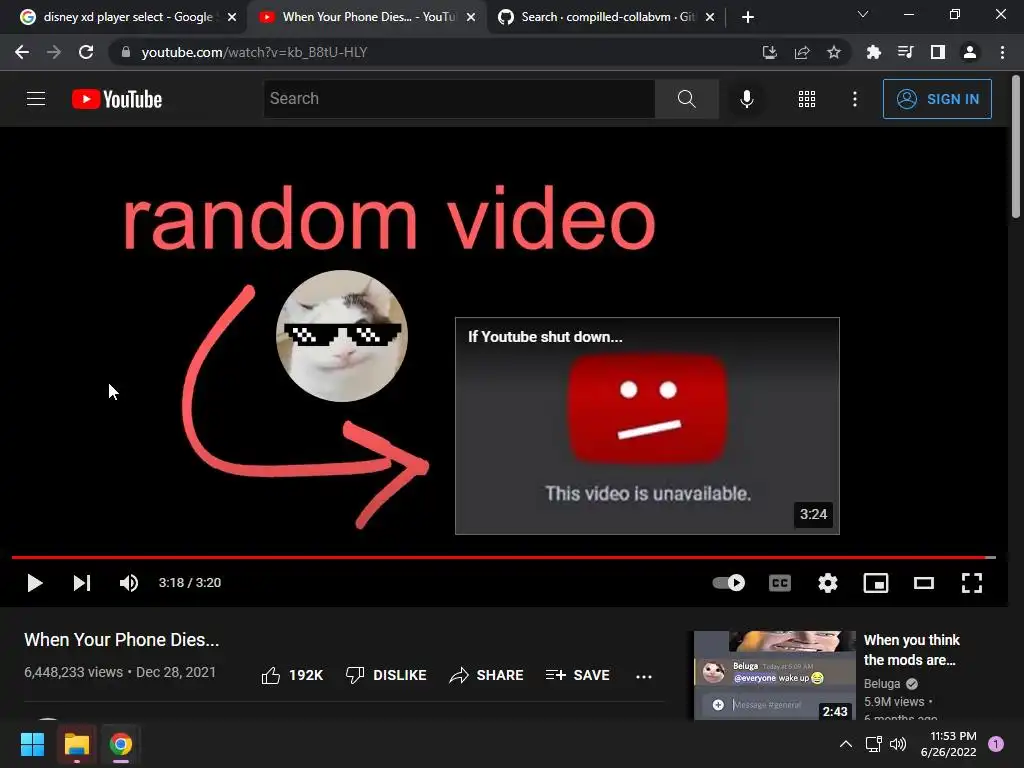Open Chrome media controls
The width and height of the screenshot is (1024, 768).
point(905,52)
